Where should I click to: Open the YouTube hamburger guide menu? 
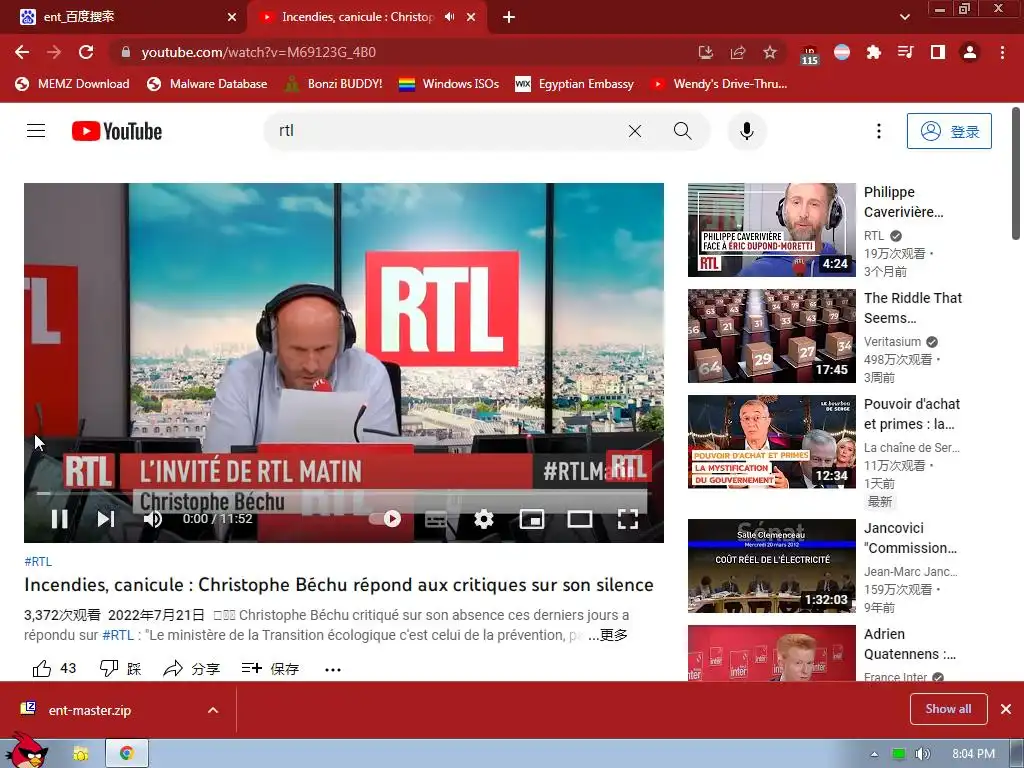coord(36,131)
